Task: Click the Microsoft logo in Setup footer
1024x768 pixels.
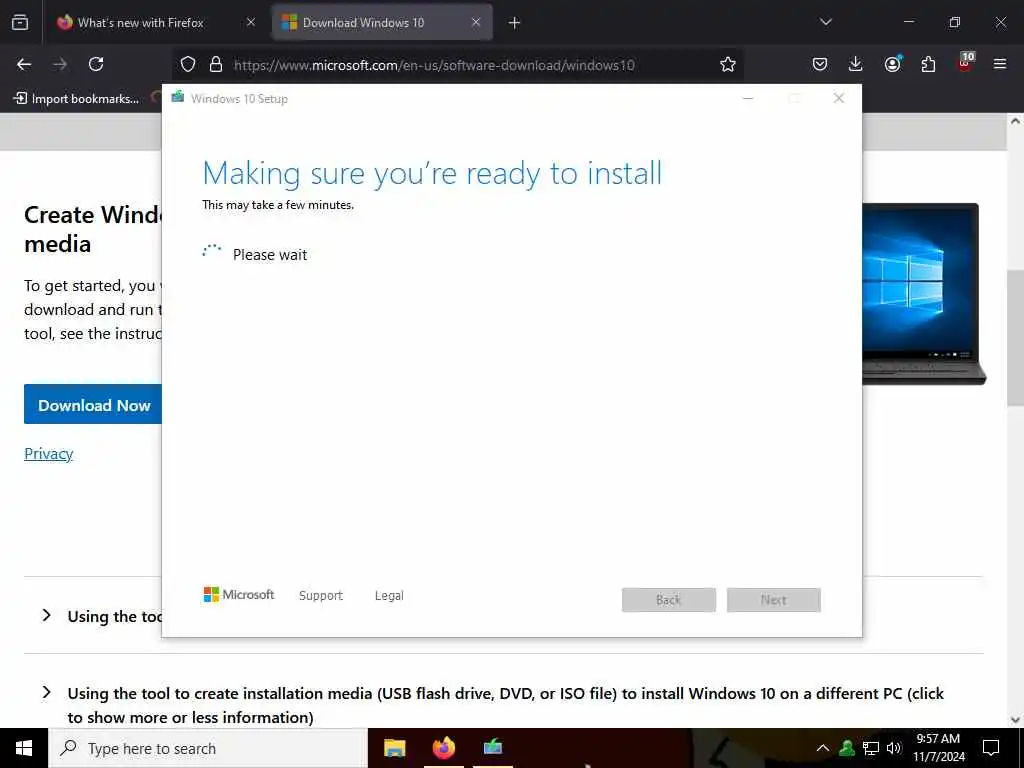Action: (x=239, y=594)
